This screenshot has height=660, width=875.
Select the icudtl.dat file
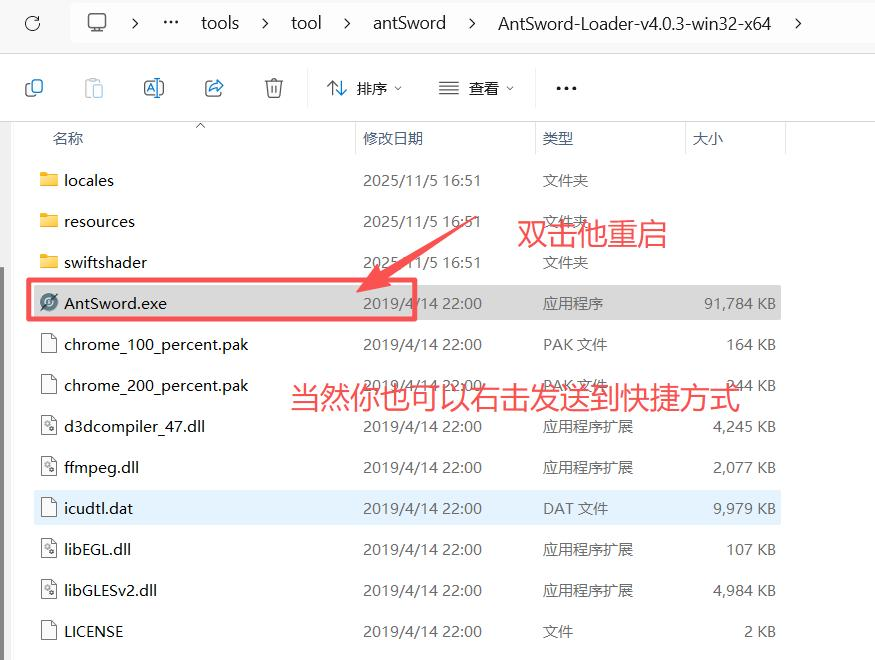point(407,508)
